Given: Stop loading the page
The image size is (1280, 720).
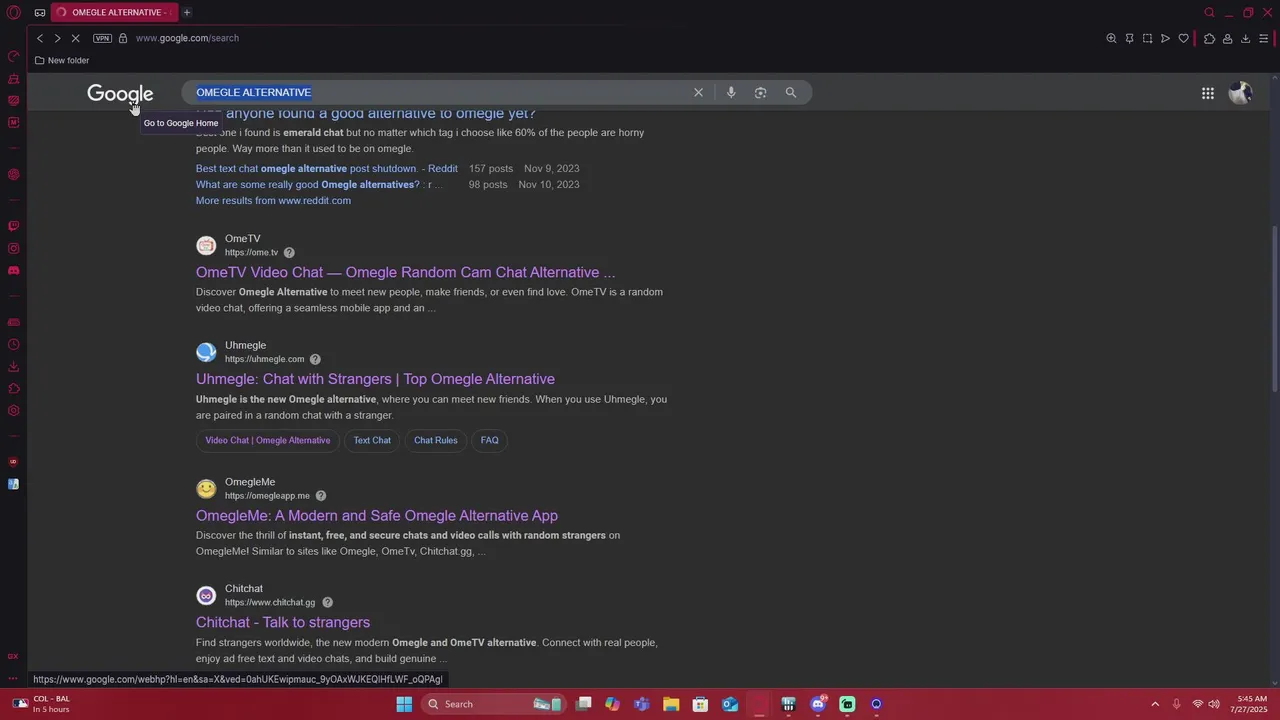Looking at the screenshot, I should click(x=75, y=38).
